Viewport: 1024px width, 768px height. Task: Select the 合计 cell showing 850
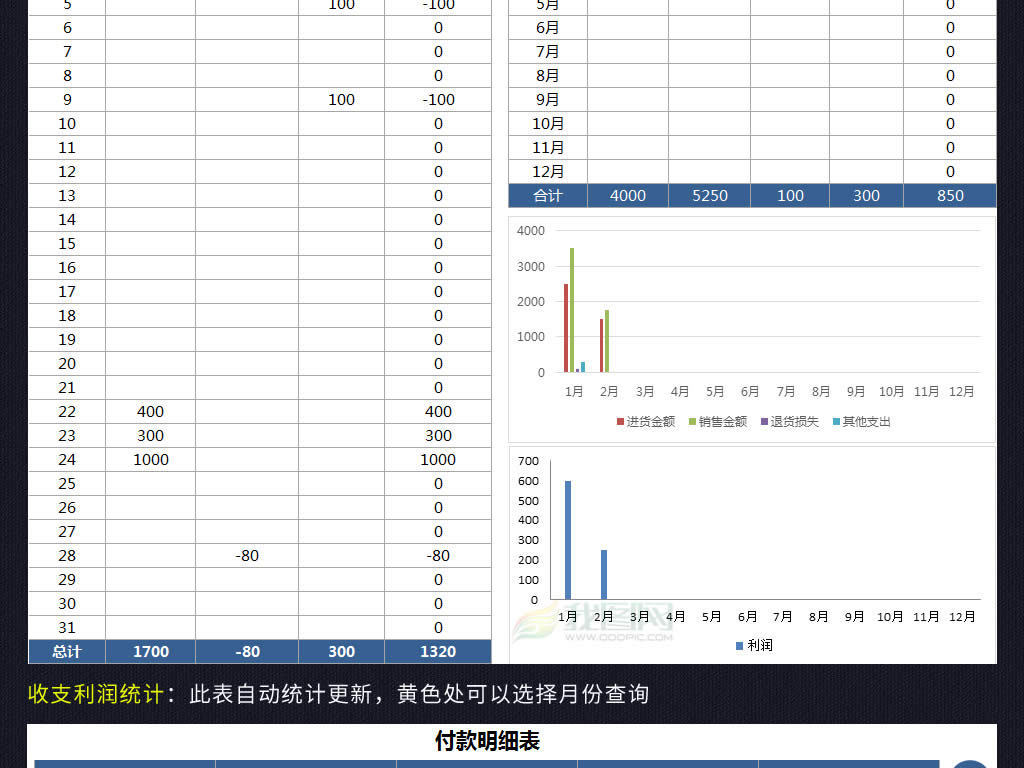pos(949,195)
